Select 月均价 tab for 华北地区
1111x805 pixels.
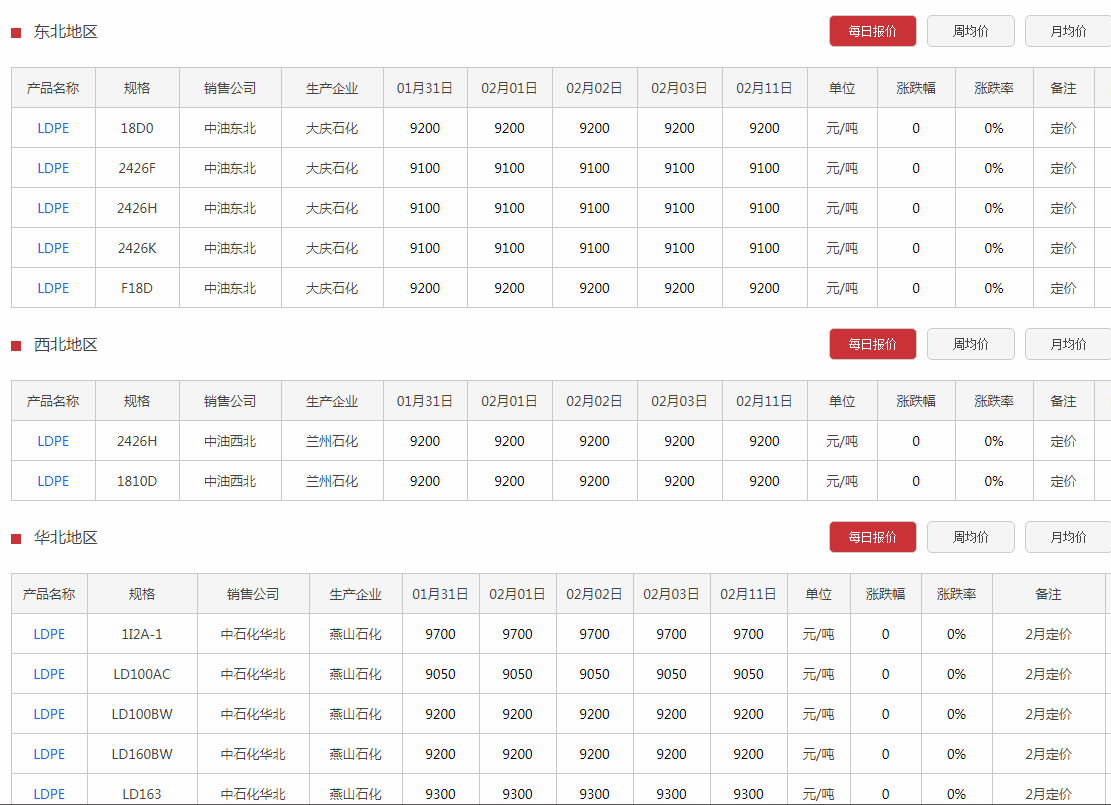click(x=1067, y=537)
